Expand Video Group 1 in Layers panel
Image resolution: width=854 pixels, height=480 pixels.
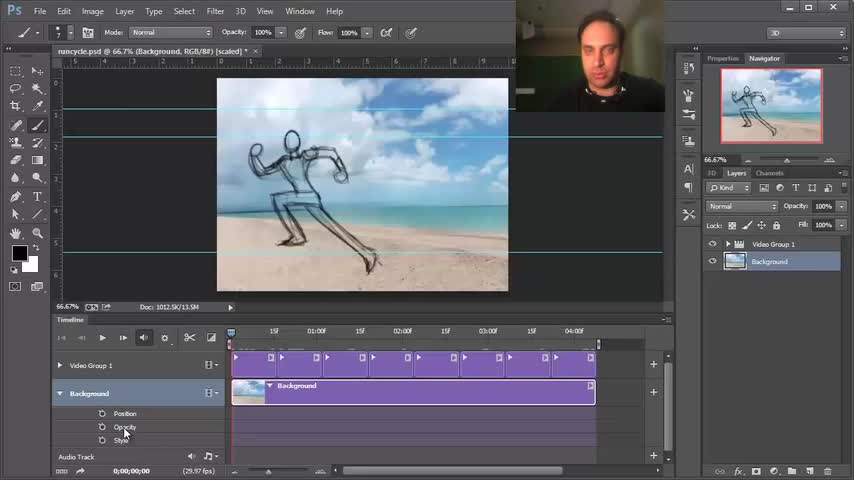[x=728, y=244]
